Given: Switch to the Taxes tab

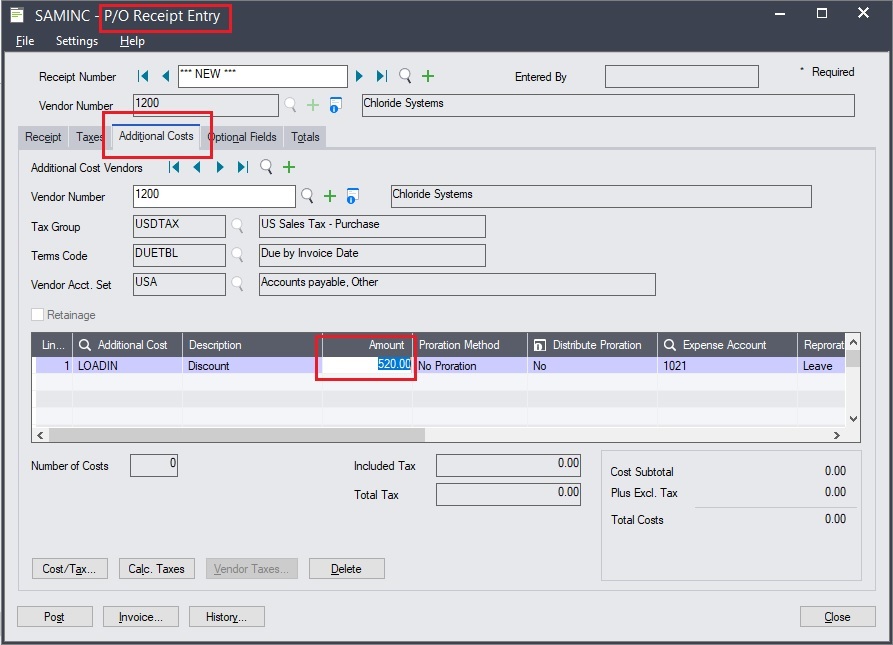Looking at the screenshot, I should click(89, 137).
